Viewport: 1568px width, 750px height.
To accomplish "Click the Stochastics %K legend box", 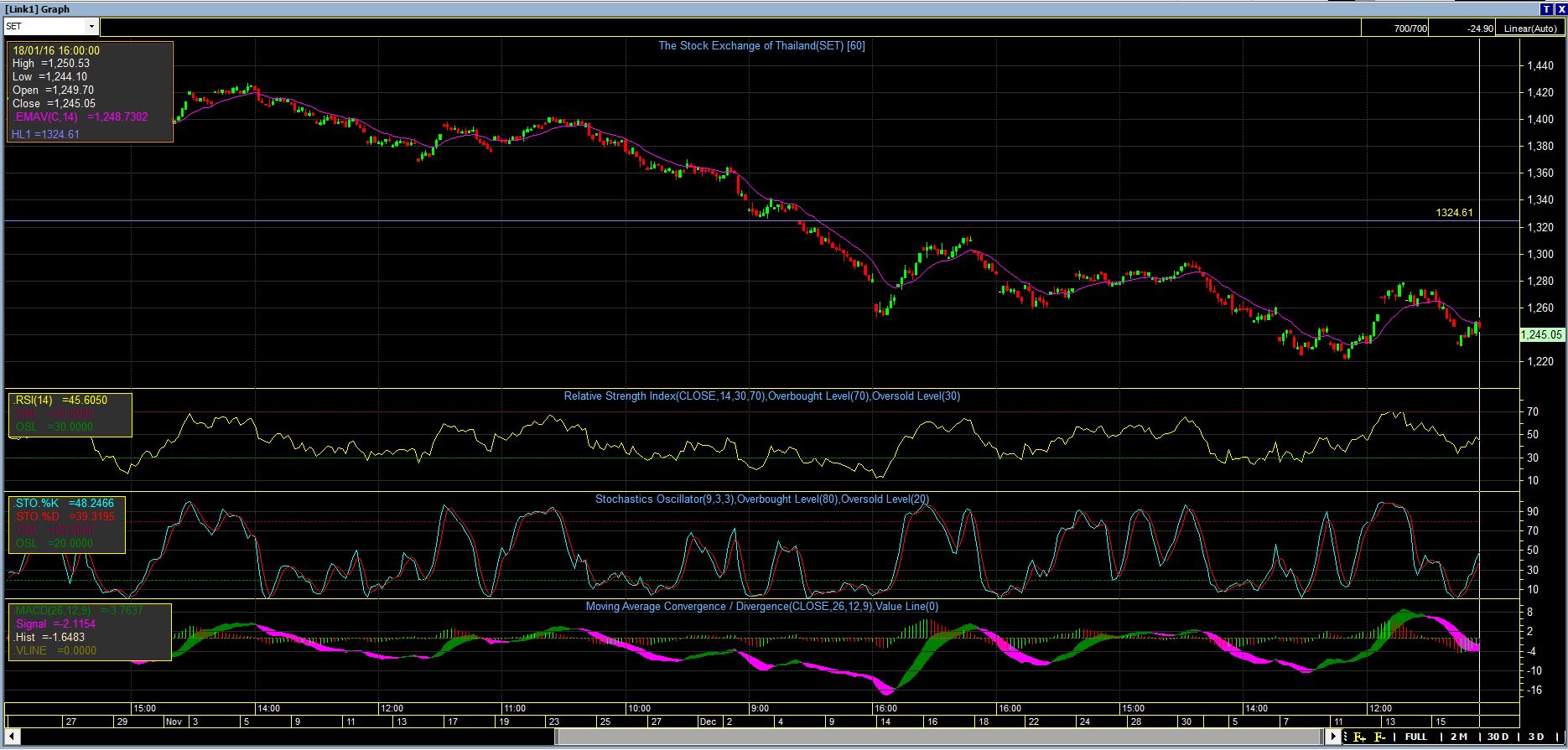I will click(66, 524).
